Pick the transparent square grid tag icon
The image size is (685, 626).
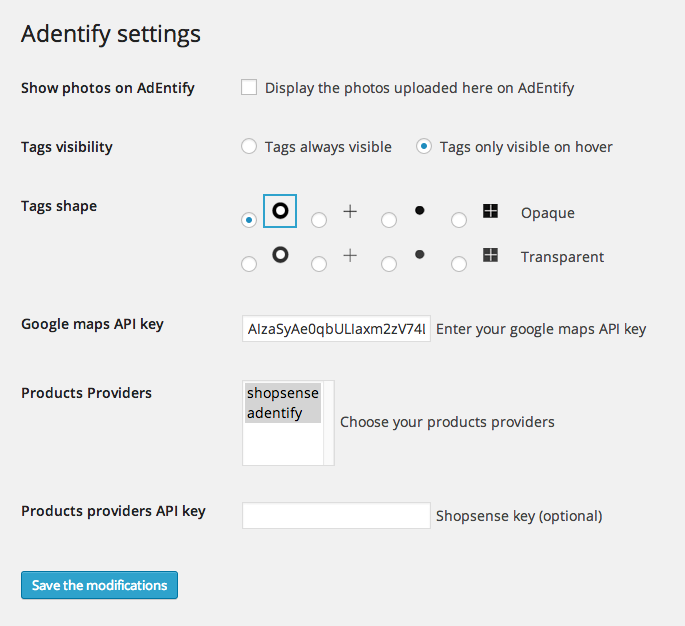[490, 255]
